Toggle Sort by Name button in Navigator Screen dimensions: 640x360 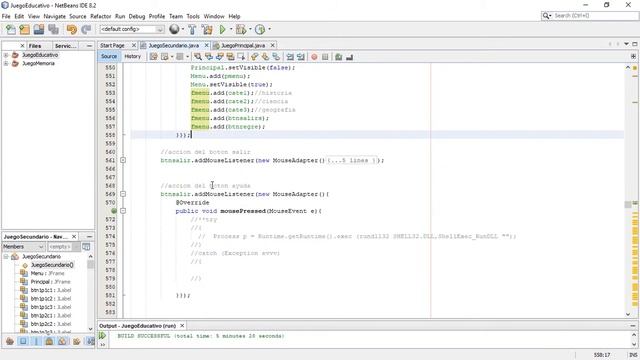click(90, 341)
